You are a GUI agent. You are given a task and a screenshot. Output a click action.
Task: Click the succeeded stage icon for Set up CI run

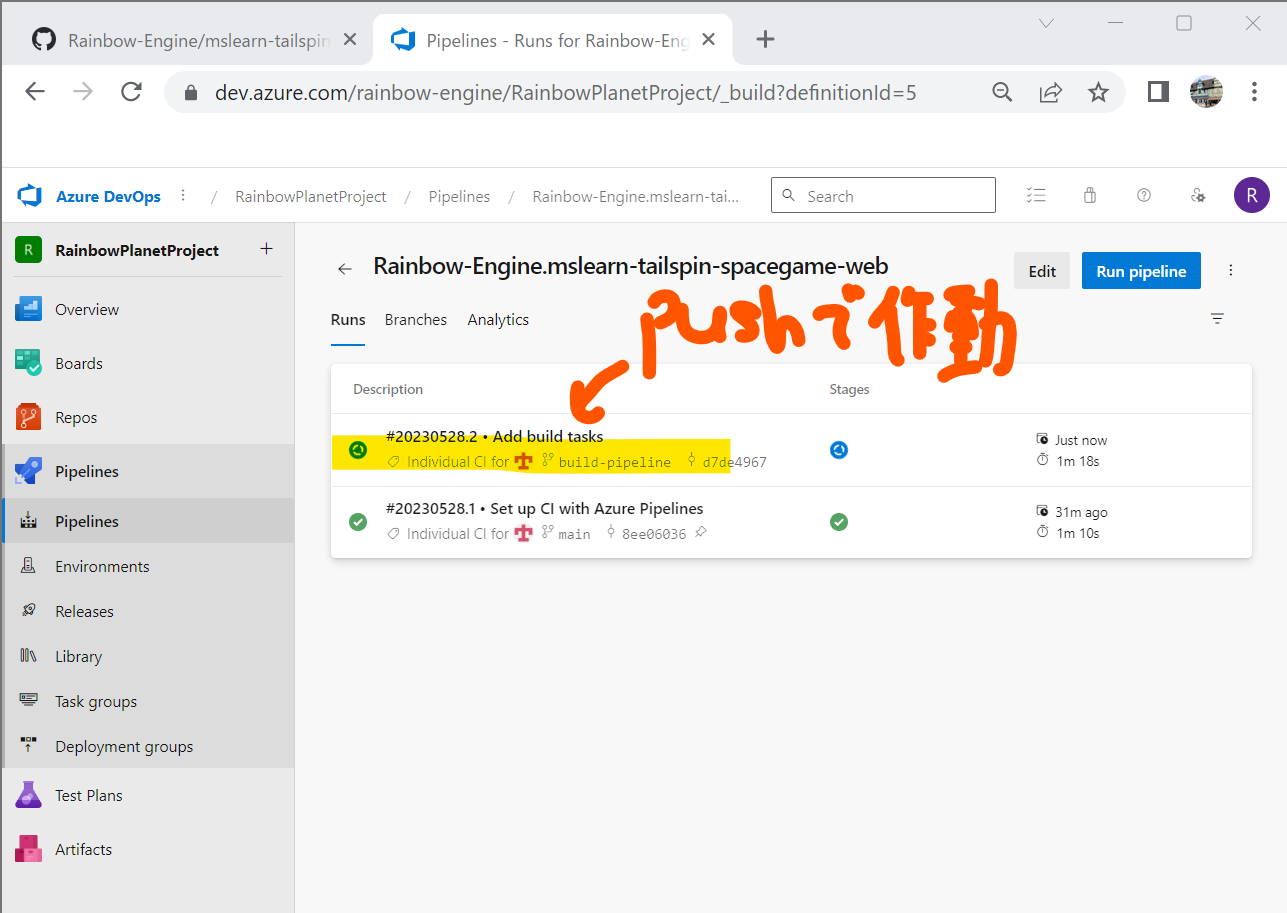point(839,522)
